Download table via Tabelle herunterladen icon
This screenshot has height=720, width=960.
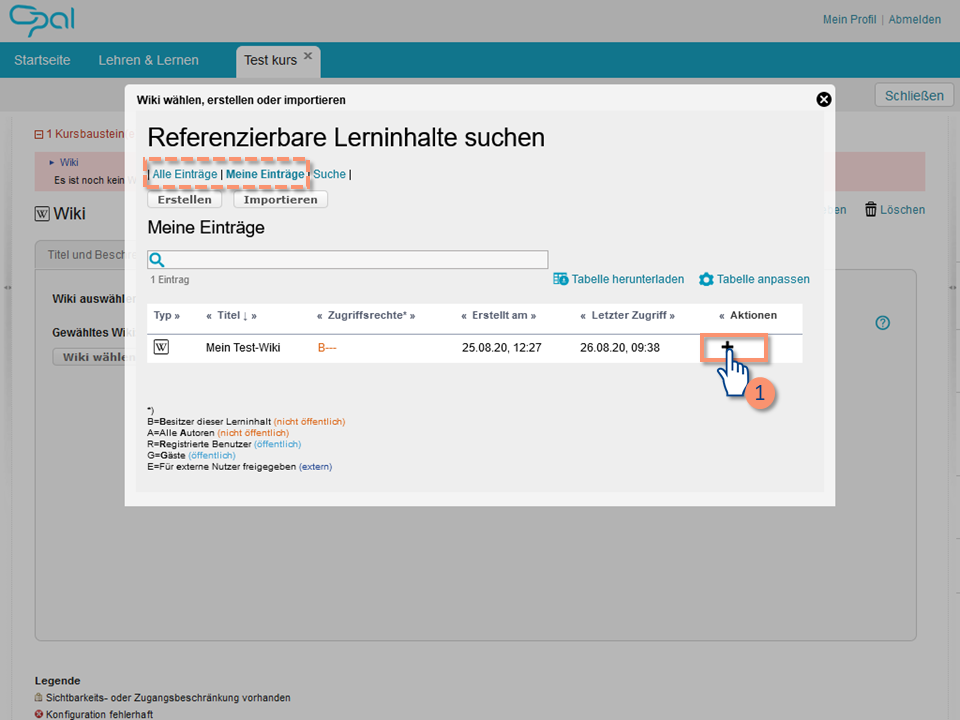(x=560, y=279)
